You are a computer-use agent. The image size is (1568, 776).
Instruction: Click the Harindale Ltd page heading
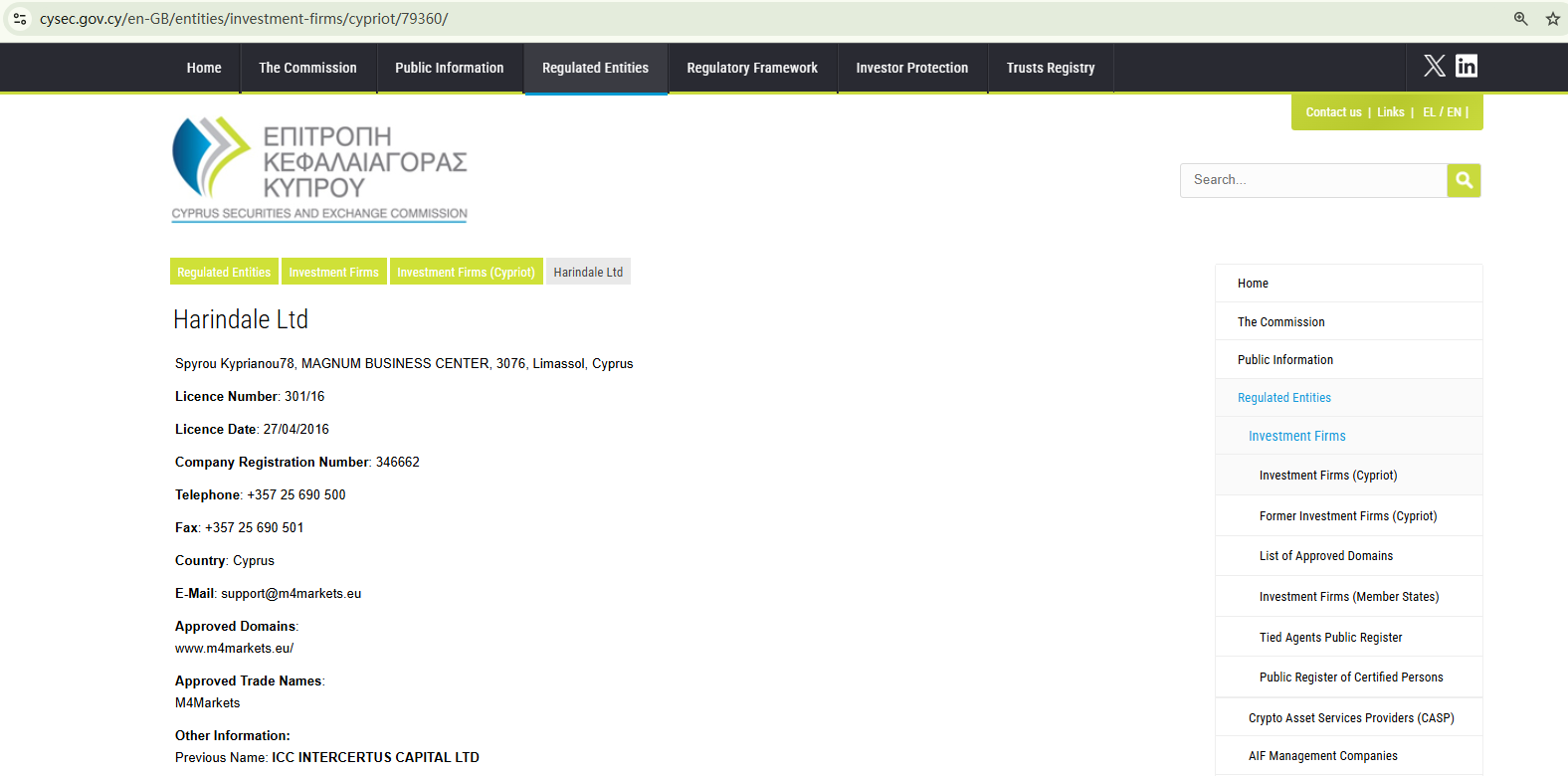tap(241, 319)
